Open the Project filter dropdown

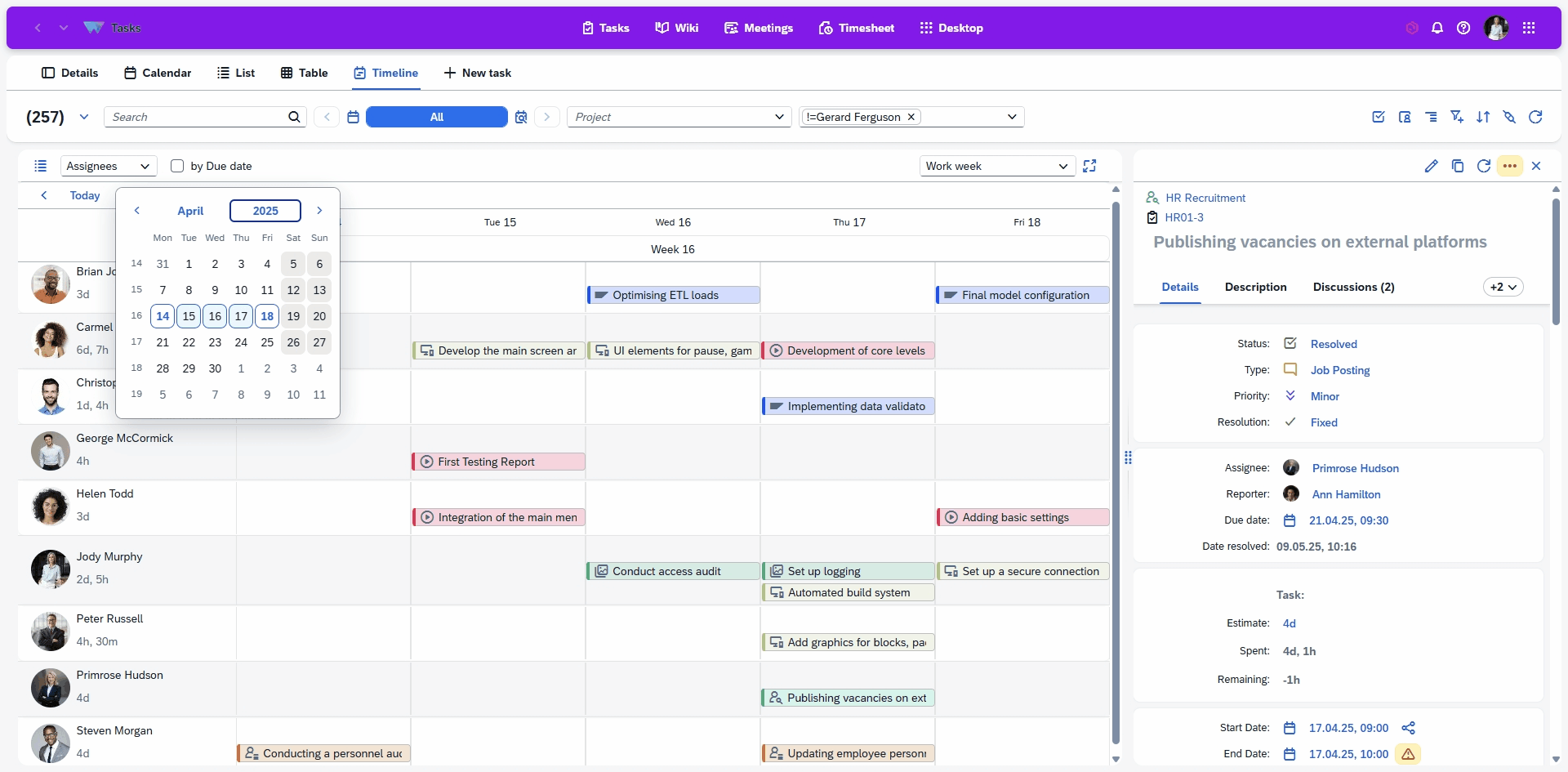tap(679, 117)
